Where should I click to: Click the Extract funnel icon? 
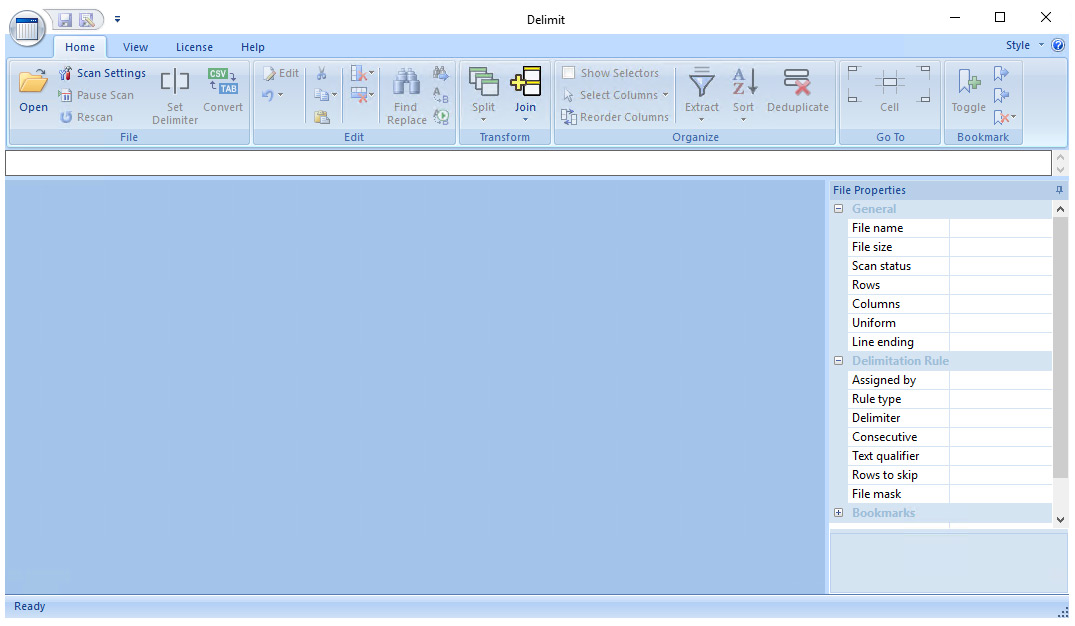tap(701, 81)
